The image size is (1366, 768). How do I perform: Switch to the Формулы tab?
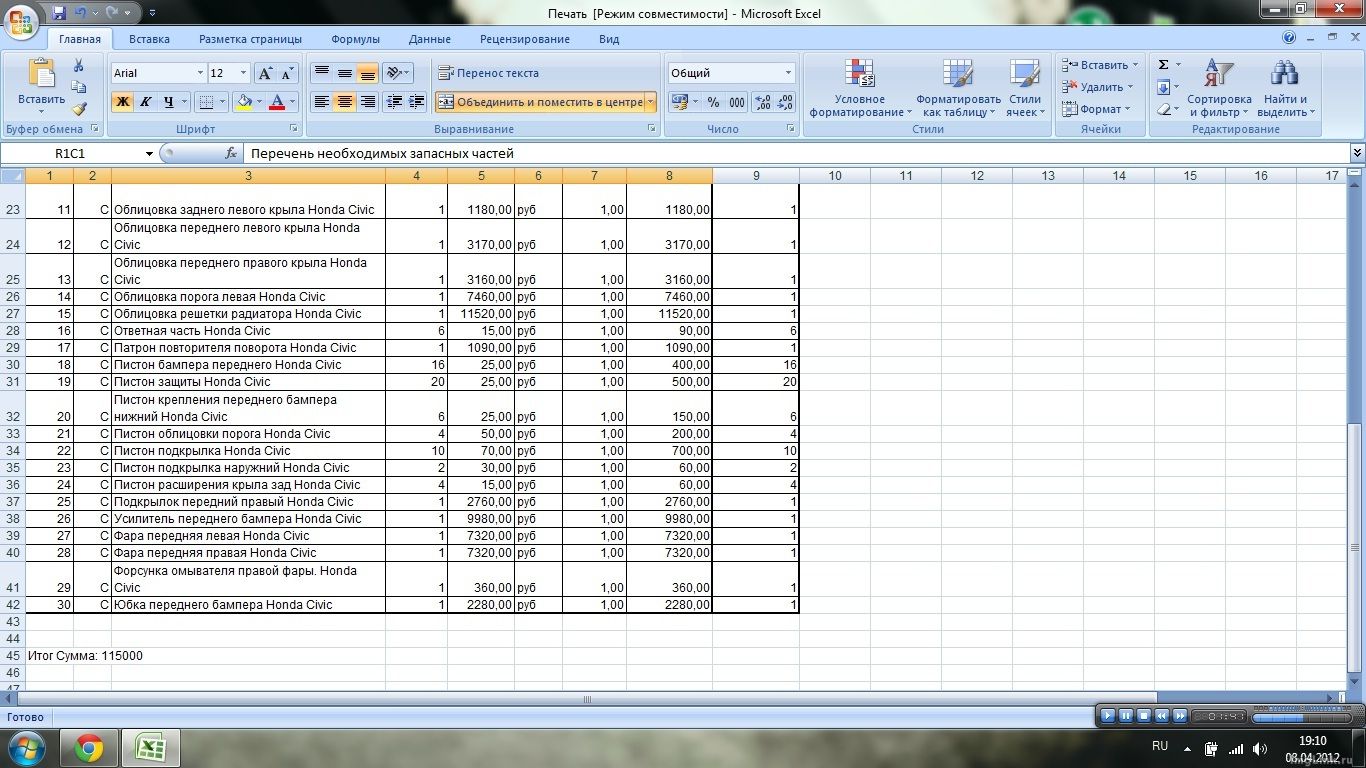pos(355,39)
